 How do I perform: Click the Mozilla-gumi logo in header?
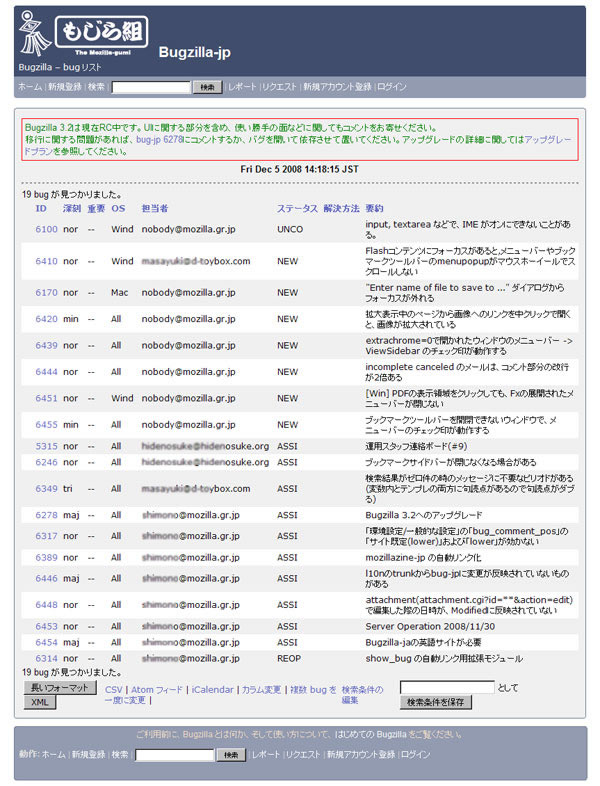tap(83, 34)
